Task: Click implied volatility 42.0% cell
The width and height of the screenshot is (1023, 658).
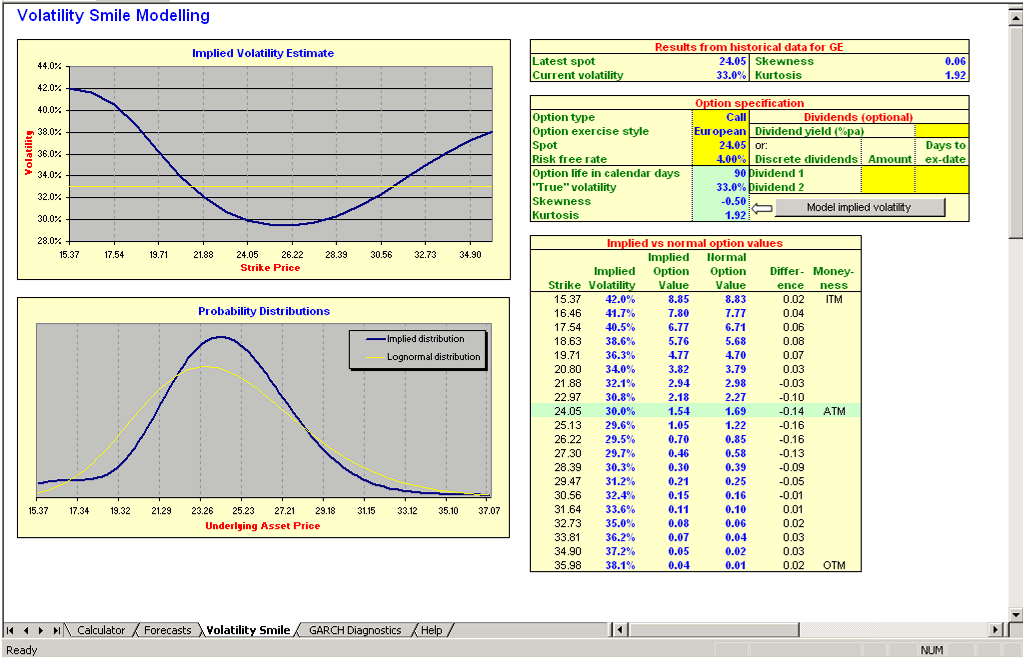Action: (x=620, y=299)
